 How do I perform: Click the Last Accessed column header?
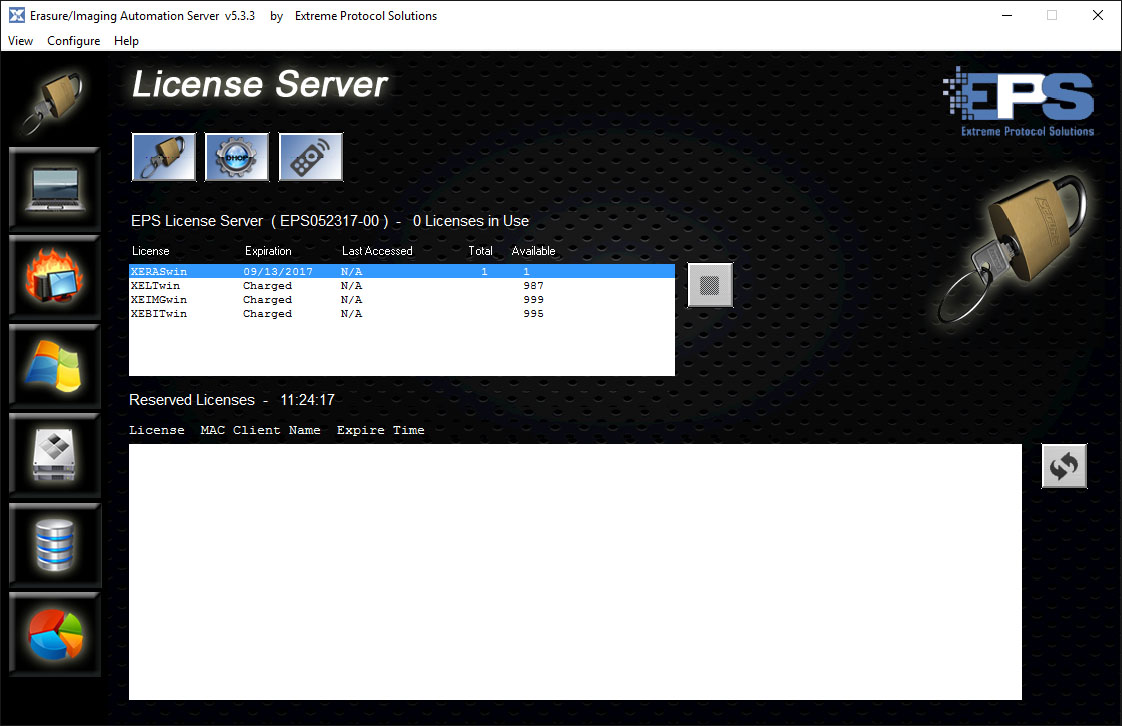click(377, 251)
